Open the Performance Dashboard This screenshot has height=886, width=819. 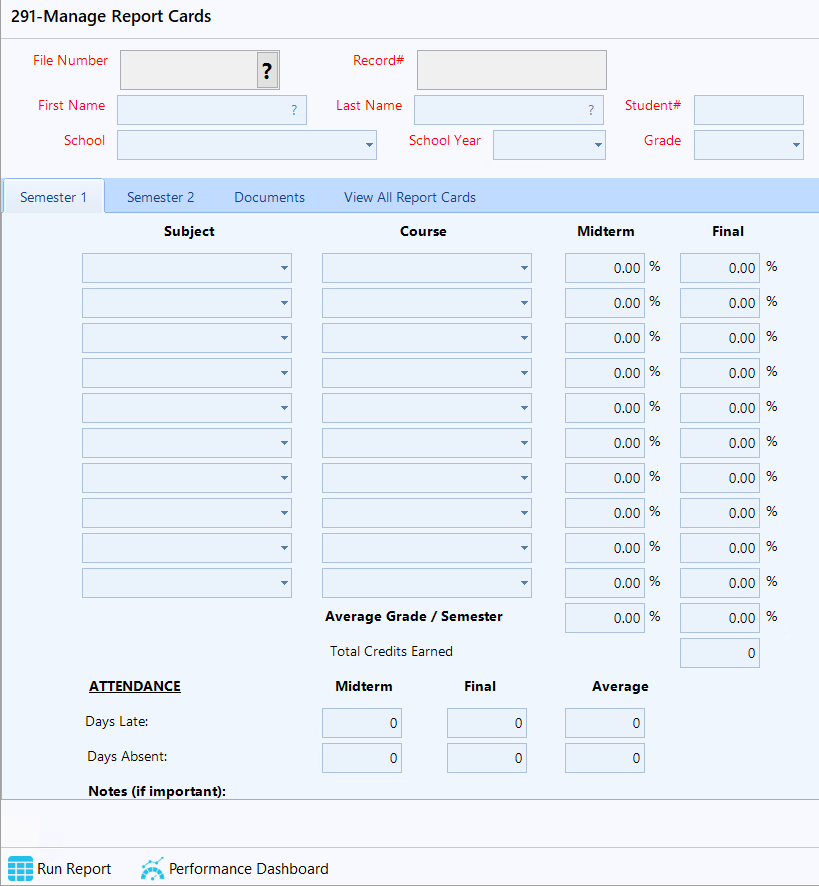coord(235,868)
